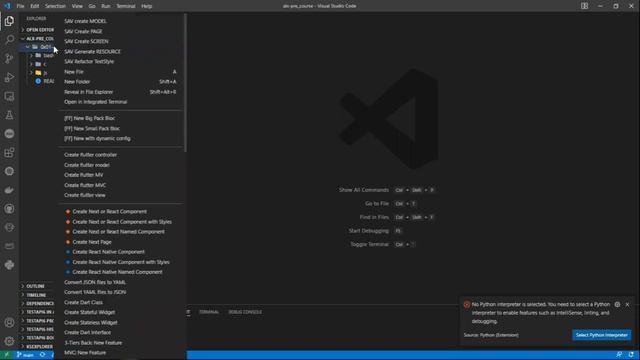Select Reveal in File Explorer
Viewport: 640px width, 360px height.
(x=120, y=92)
